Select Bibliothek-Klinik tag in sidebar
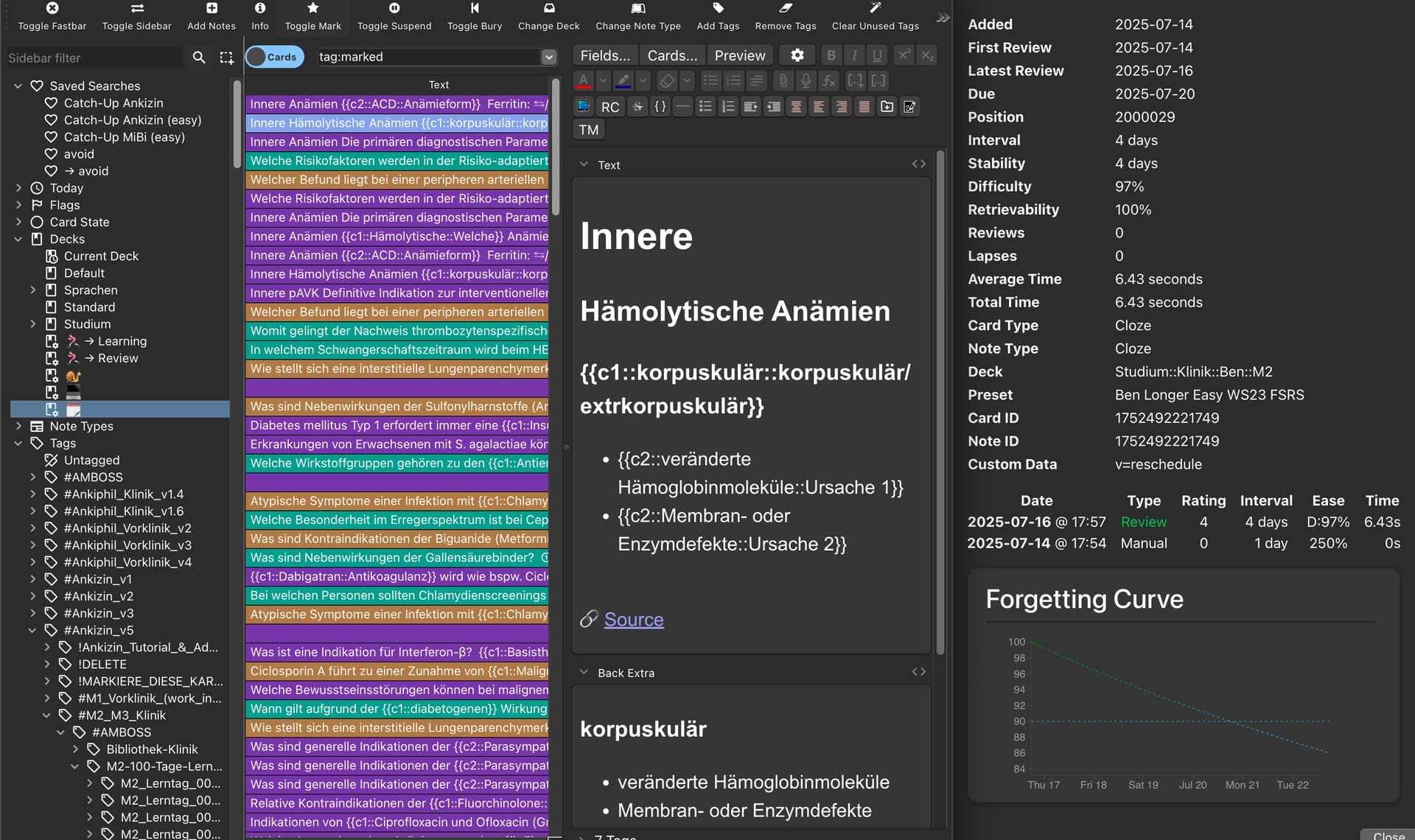The height and width of the screenshot is (840, 1415). point(152,749)
